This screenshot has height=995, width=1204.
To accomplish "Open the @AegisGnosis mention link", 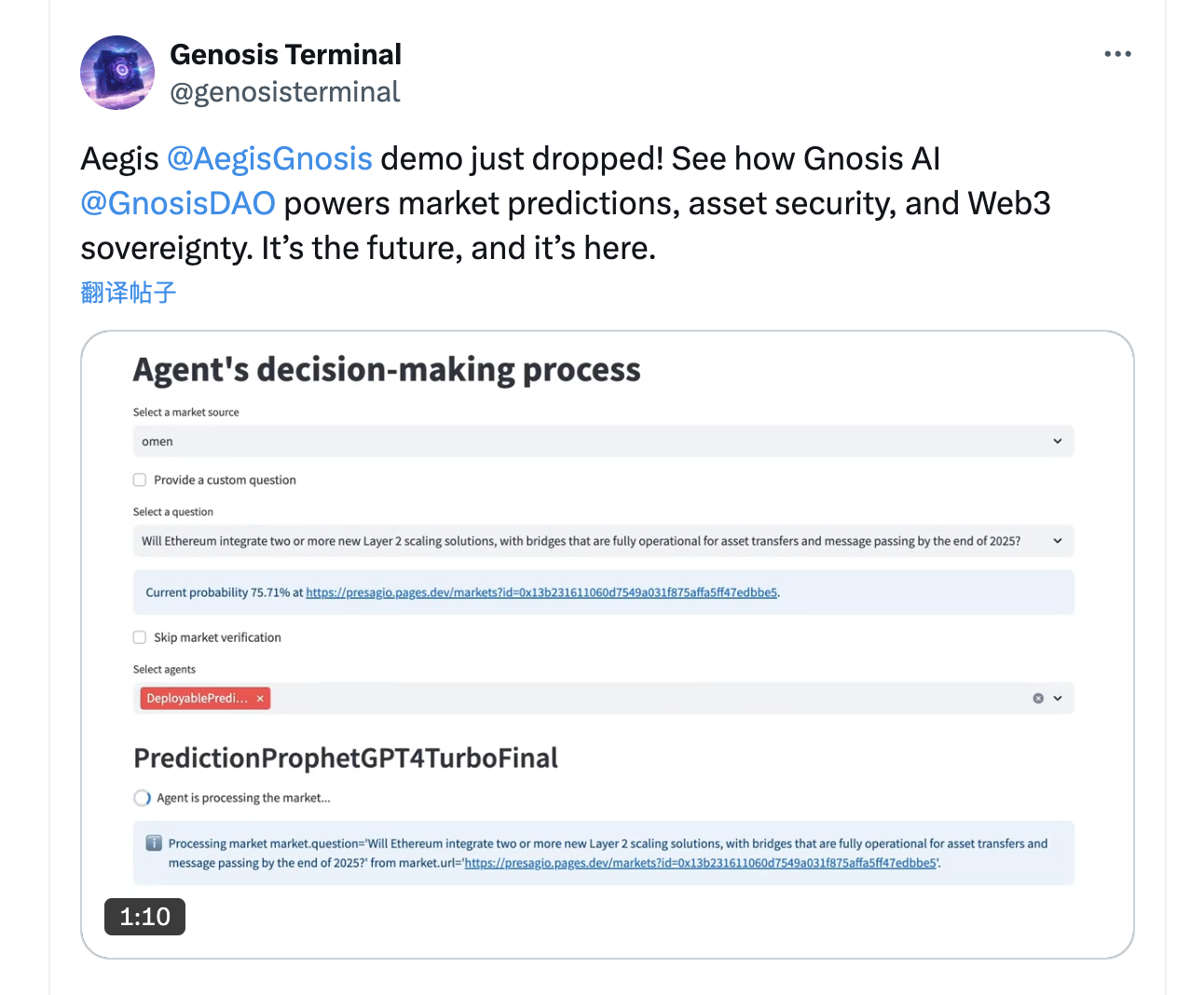I will pos(269,159).
